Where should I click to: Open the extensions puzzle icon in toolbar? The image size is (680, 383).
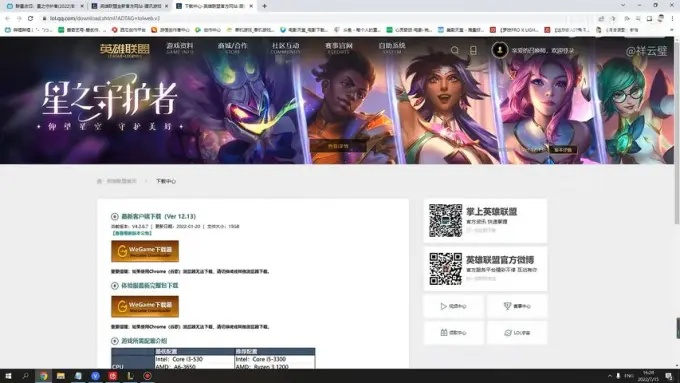coord(627,19)
